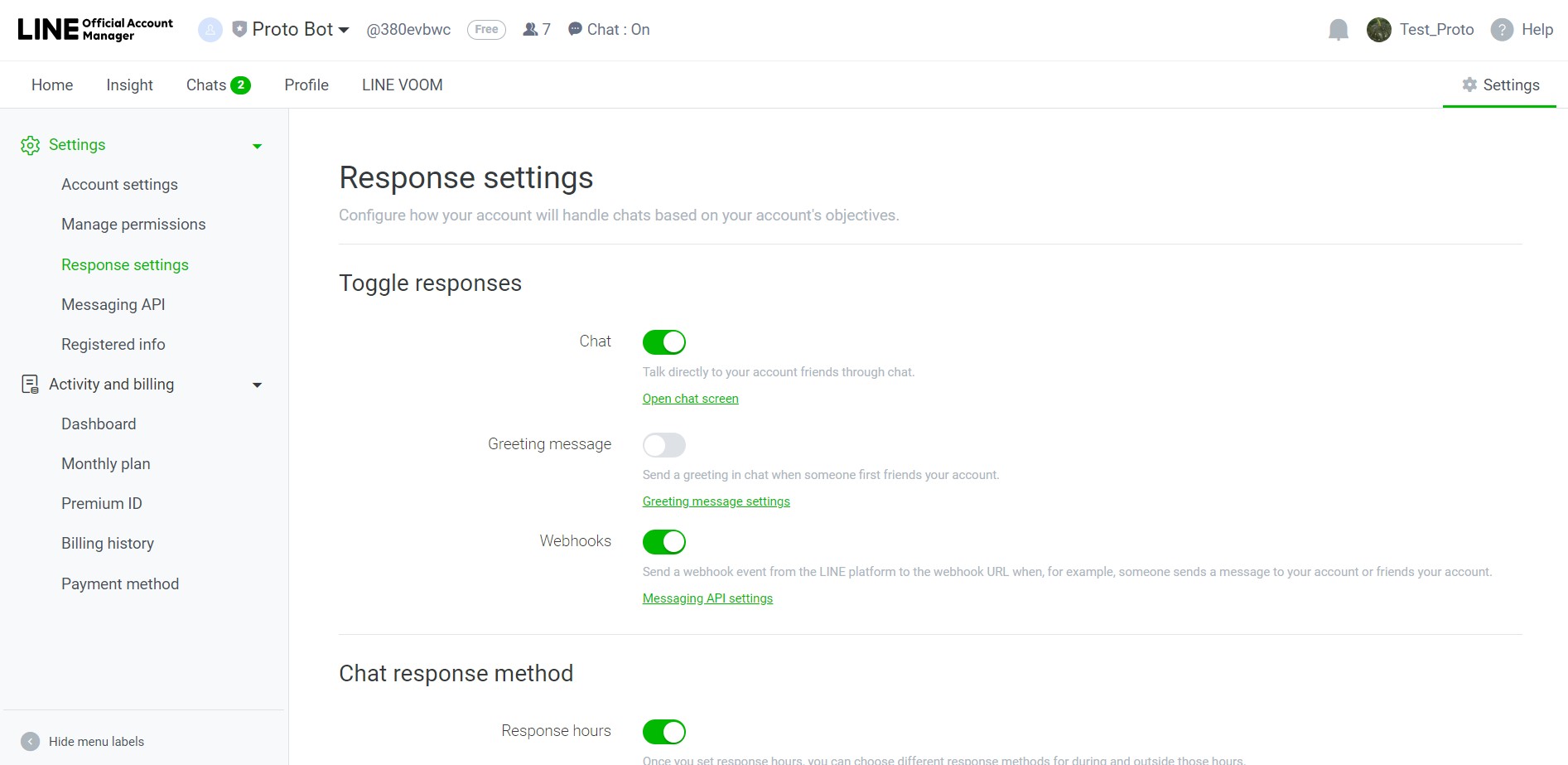The width and height of the screenshot is (1568, 765).
Task: Click the Hide menu labels arrow icon
Action: tap(31, 742)
